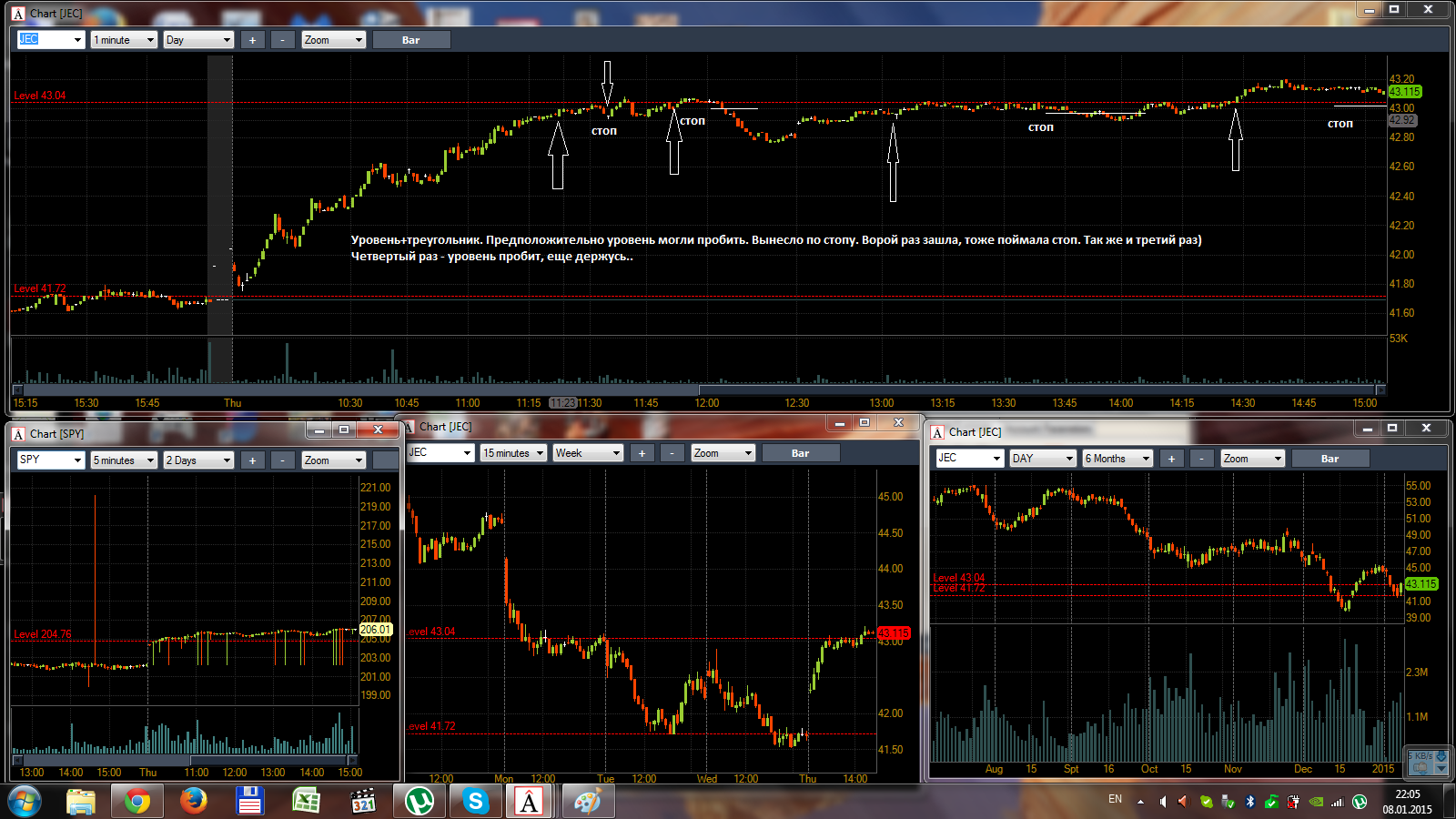1456x819 pixels.
Task: Click the plus button in SPY chart toolbar
Action: tap(253, 460)
